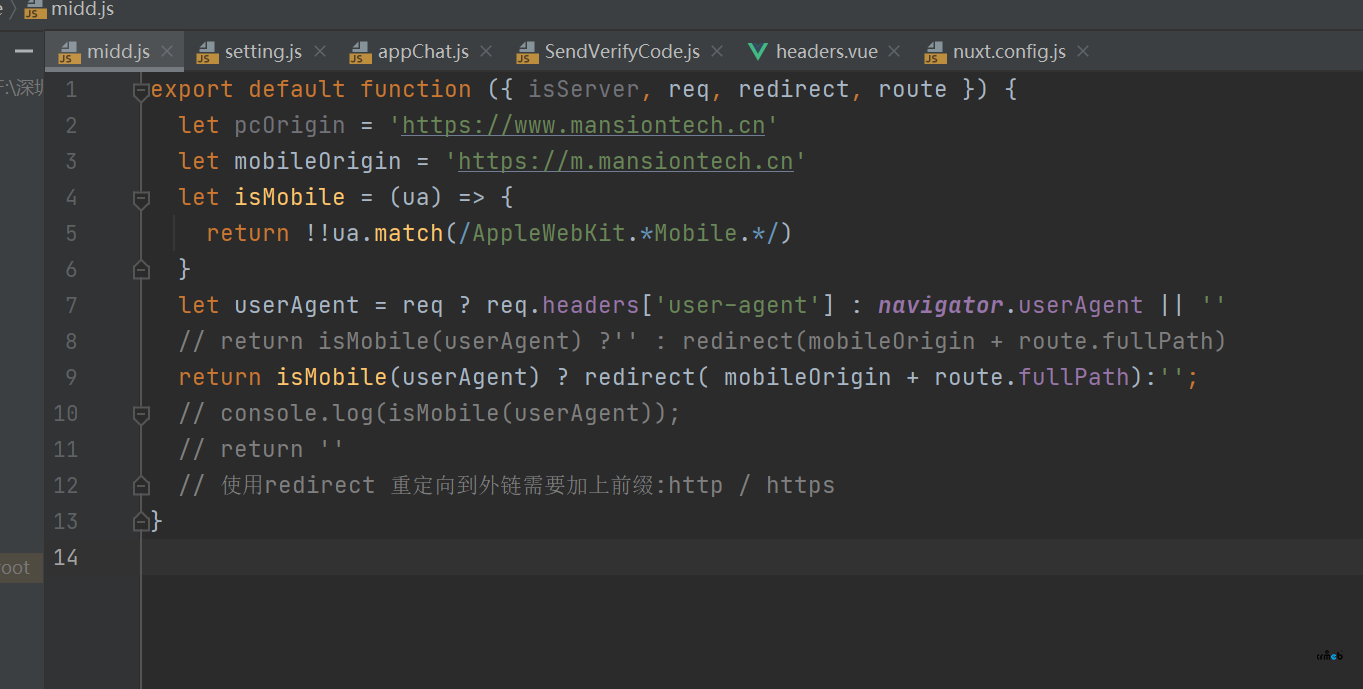Click the Chinese redirect comment on line 12
The height and width of the screenshot is (689, 1363).
pyautogui.click(x=506, y=486)
